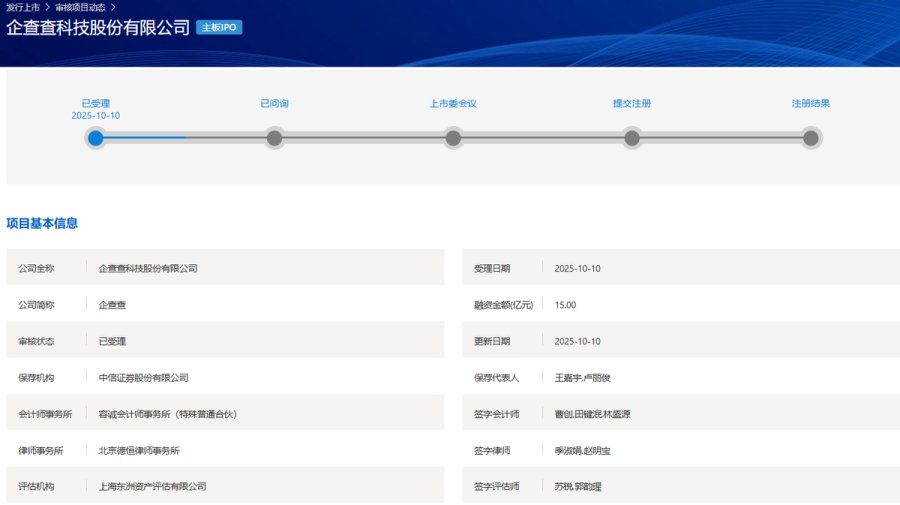
Task: Select law firm 北京德恒律师事务所
Action: (139, 451)
